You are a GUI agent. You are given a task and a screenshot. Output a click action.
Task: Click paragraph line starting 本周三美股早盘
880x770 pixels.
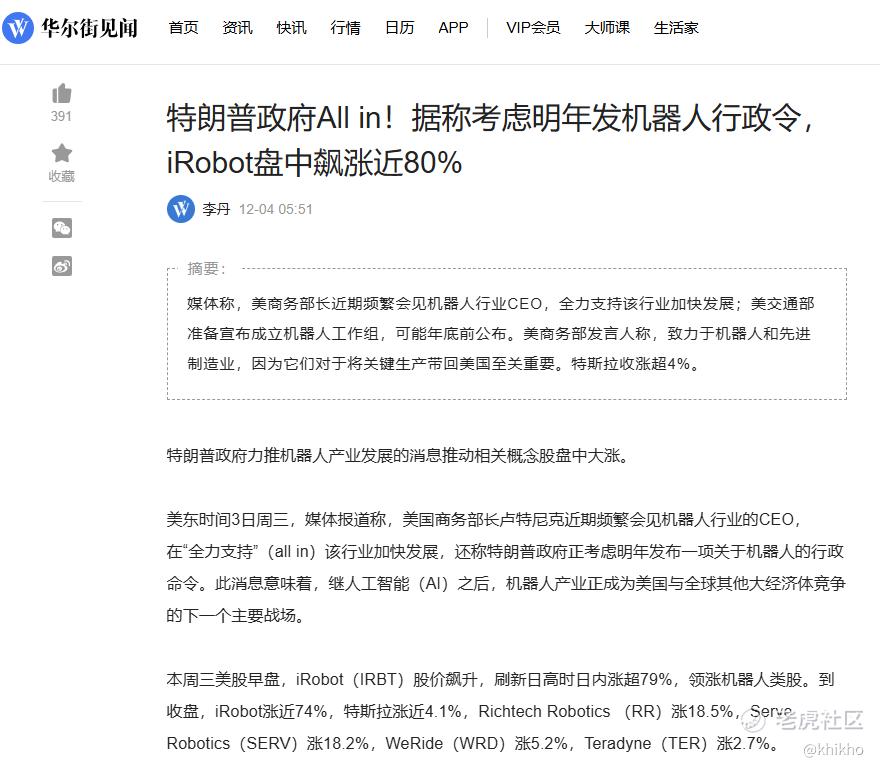(x=500, y=680)
